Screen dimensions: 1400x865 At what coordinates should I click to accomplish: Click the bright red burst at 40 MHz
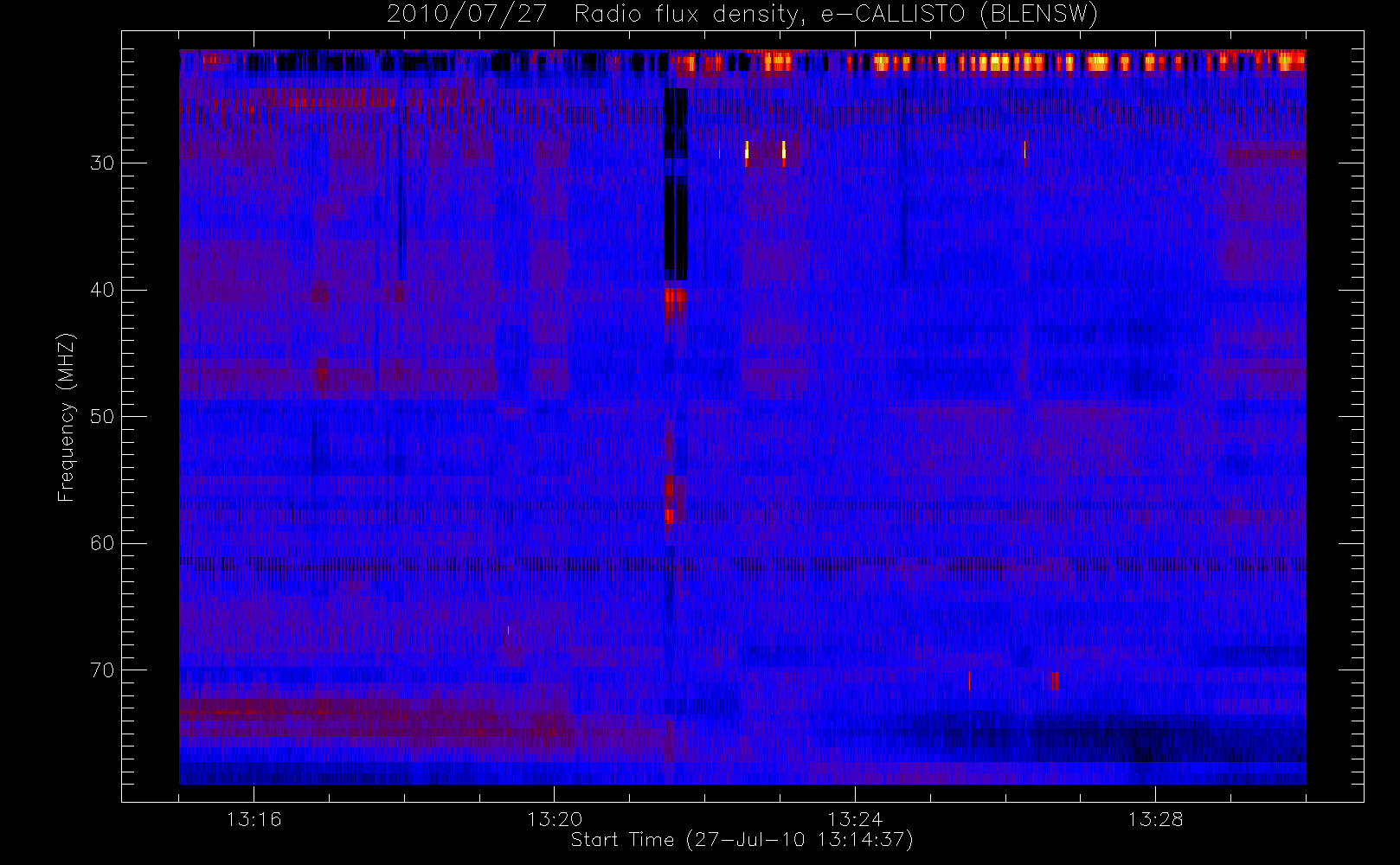[x=675, y=303]
